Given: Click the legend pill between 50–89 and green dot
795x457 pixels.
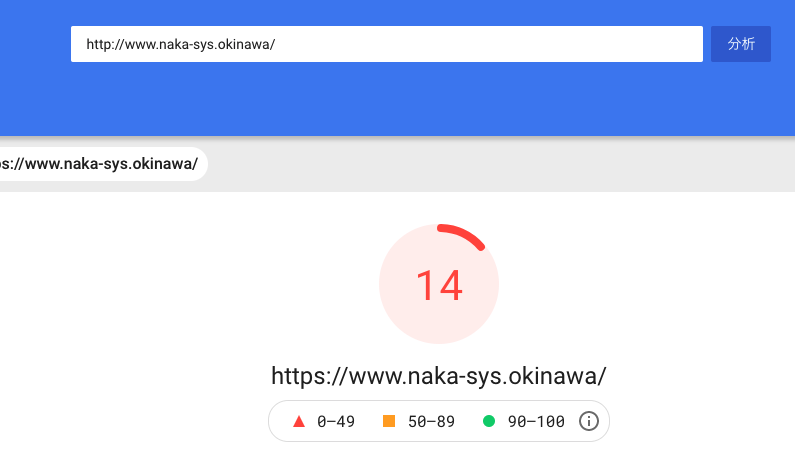Looking at the screenshot, I should pyautogui.click(x=469, y=421).
